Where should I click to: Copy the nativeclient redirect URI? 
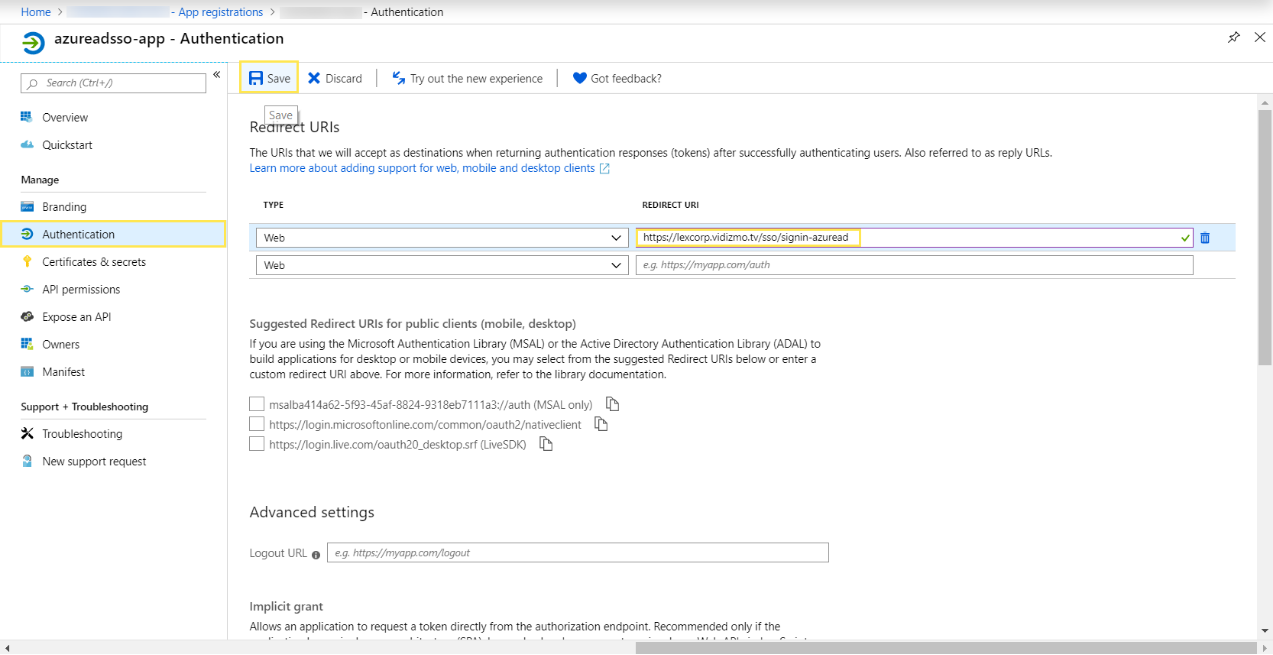tap(601, 424)
